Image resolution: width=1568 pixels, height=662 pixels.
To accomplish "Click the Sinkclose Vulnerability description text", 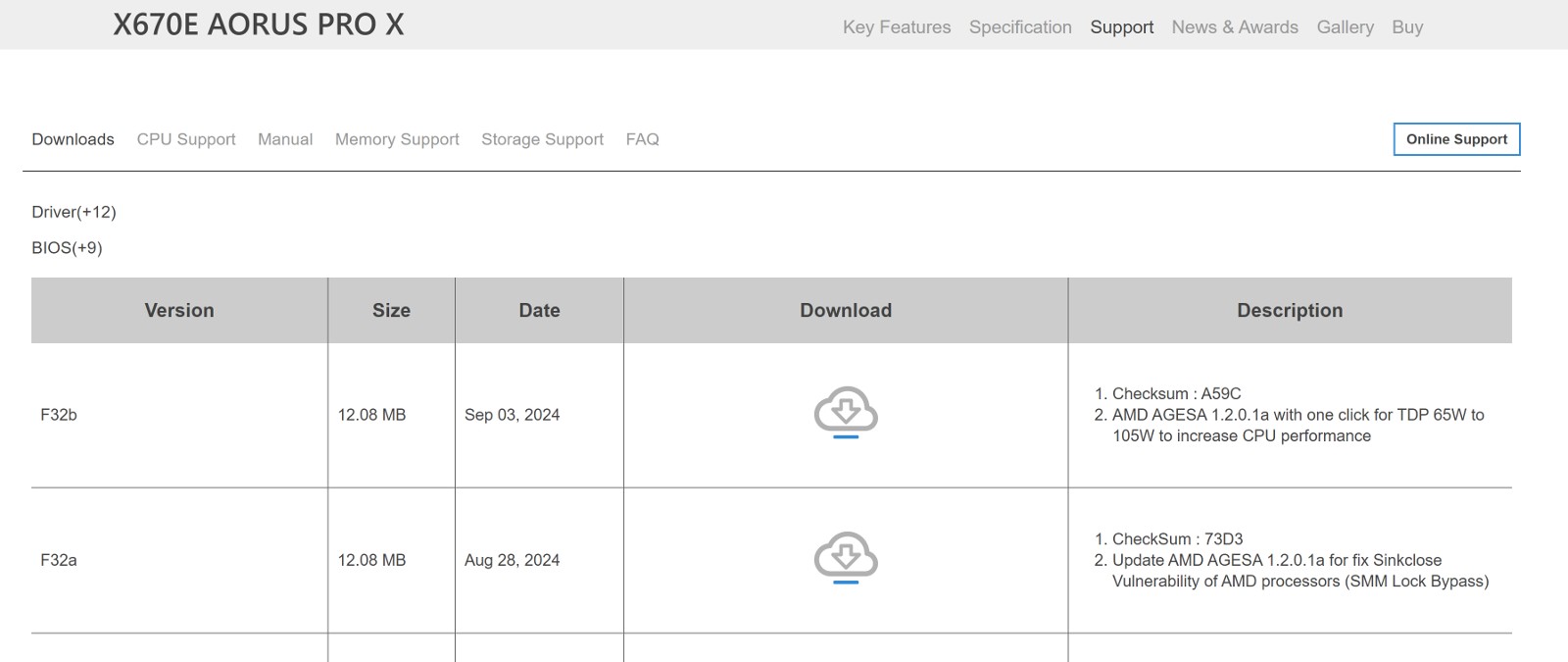I will (1300, 570).
